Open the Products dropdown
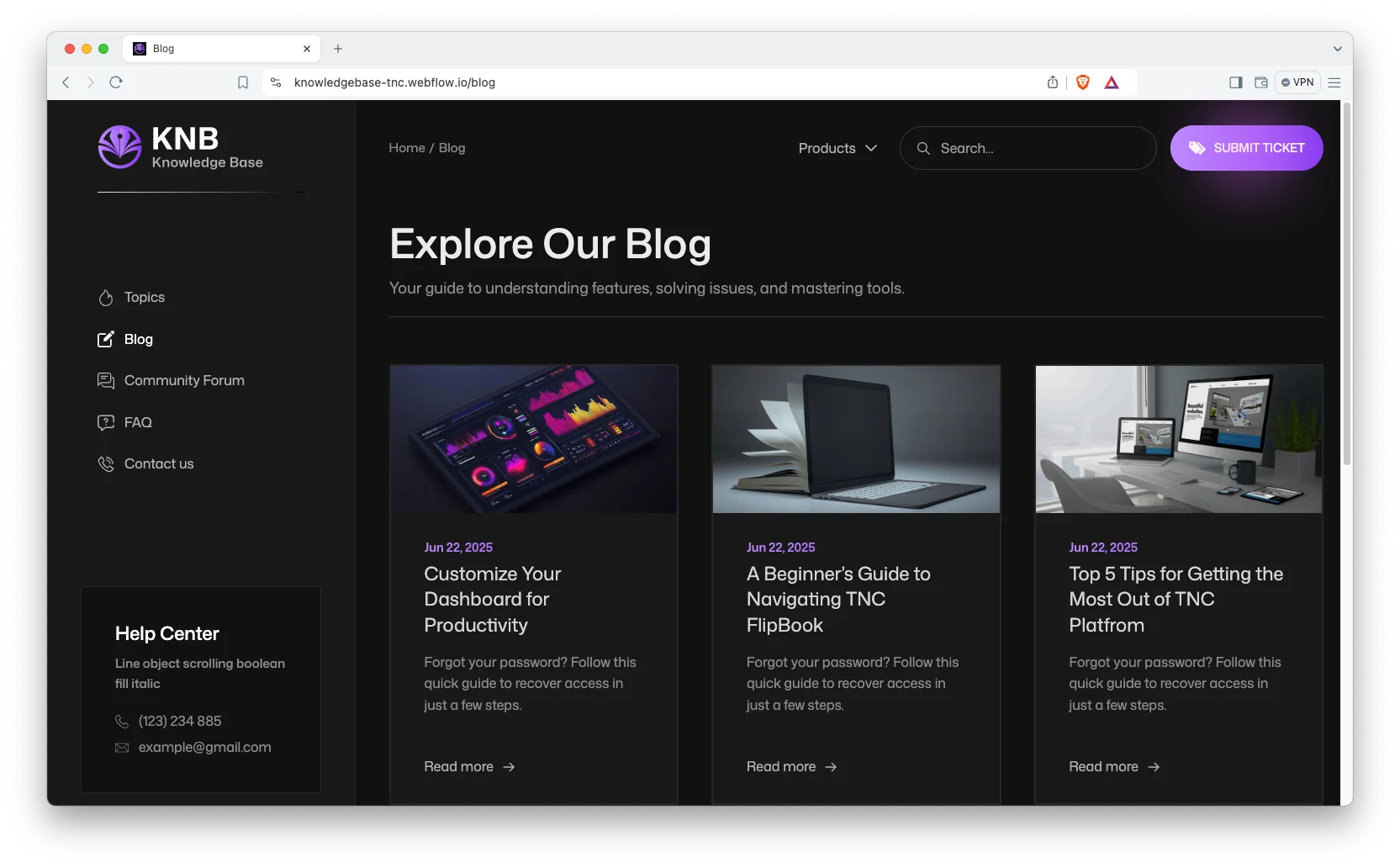Image resolution: width=1400 pixels, height=868 pixels. [837, 148]
